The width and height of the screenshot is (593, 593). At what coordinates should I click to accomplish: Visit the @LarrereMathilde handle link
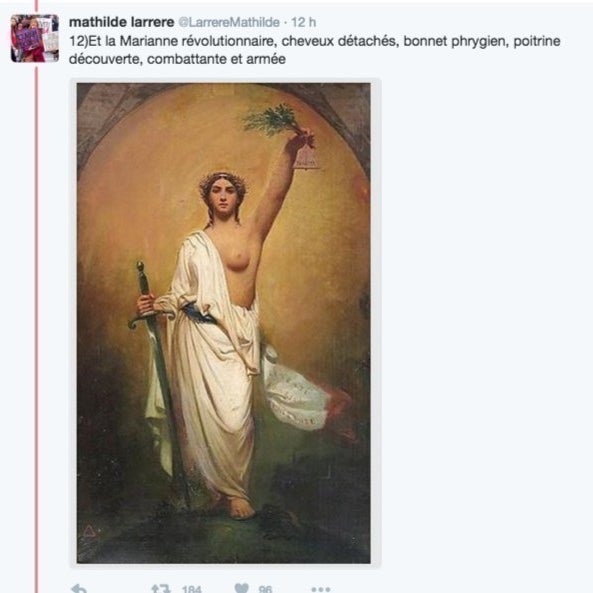pos(229,22)
